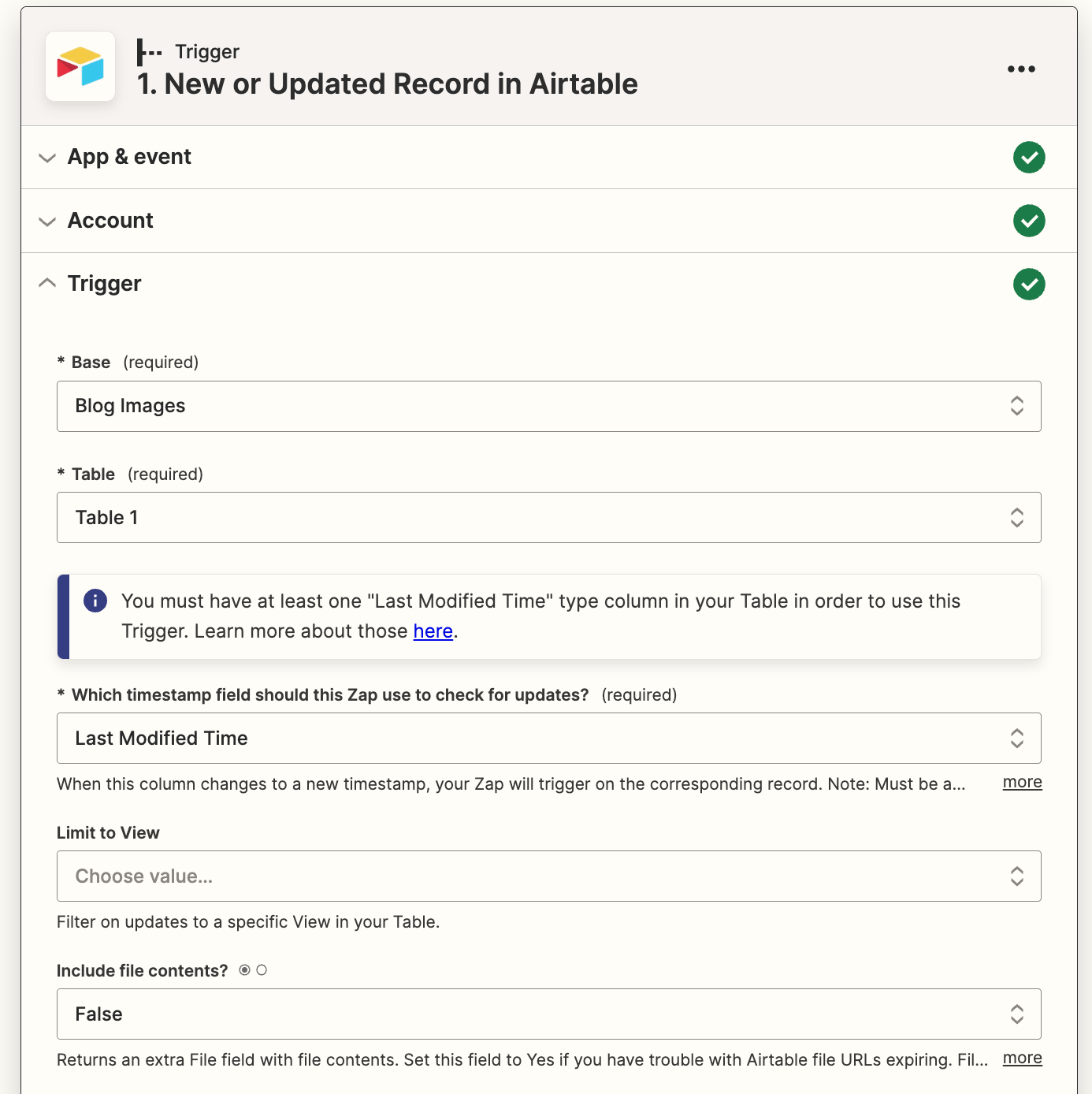
Task: Click the up-down arrows on Base field
Action: 1017,406
